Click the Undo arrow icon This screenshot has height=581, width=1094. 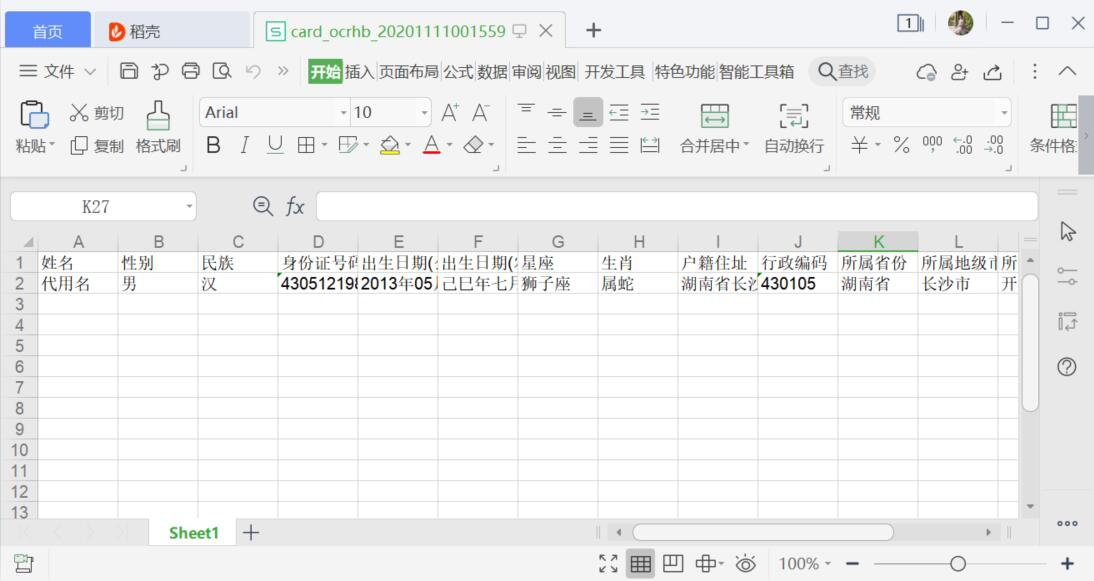pos(253,71)
